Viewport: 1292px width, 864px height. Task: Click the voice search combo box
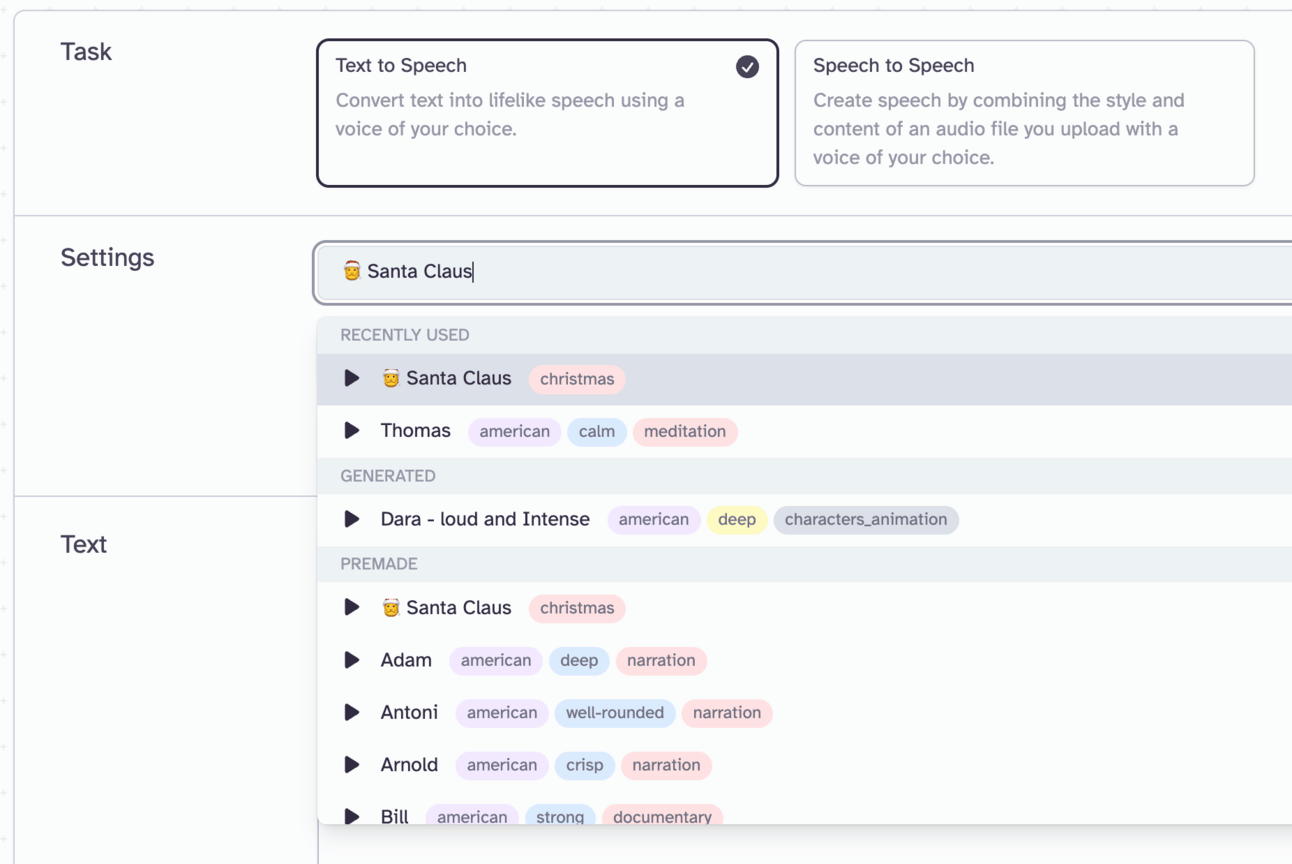pos(800,272)
